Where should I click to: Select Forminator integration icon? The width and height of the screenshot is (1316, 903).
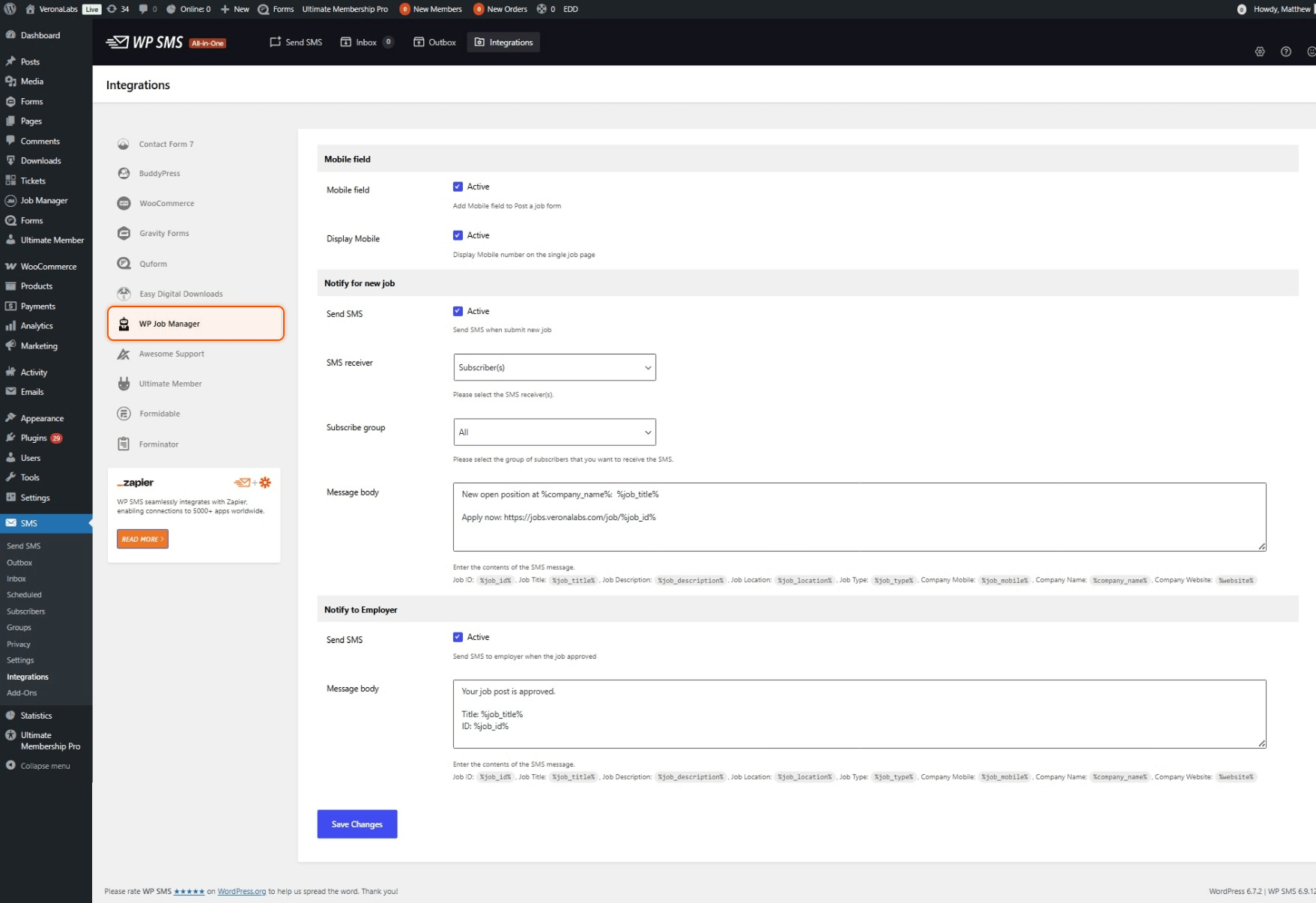124,444
